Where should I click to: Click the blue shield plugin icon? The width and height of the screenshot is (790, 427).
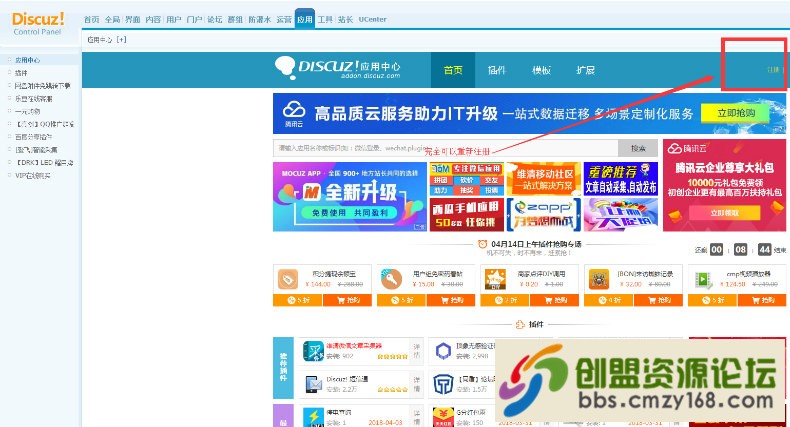(x=443, y=385)
